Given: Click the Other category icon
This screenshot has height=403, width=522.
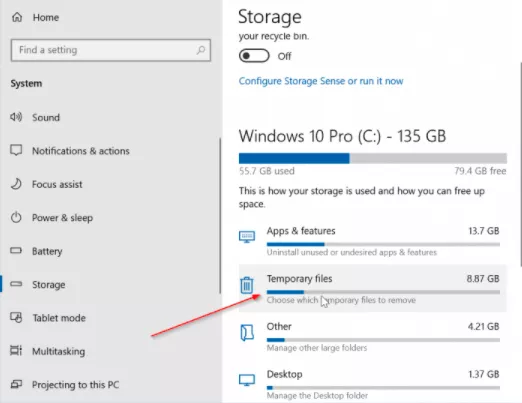Looking at the screenshot, I should (x=247, y=333).
